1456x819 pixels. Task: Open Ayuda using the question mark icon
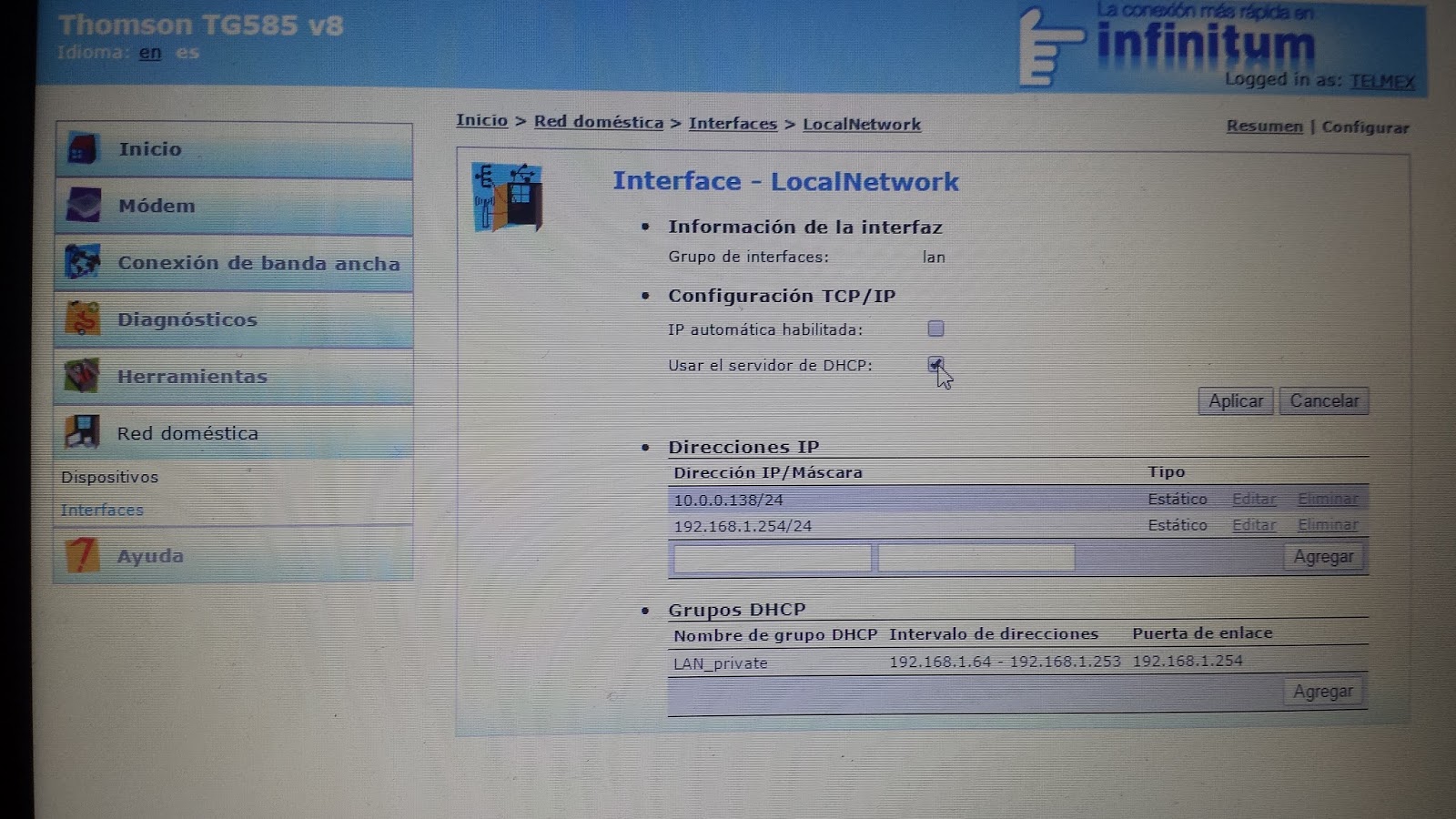click(x=83, y=555)
